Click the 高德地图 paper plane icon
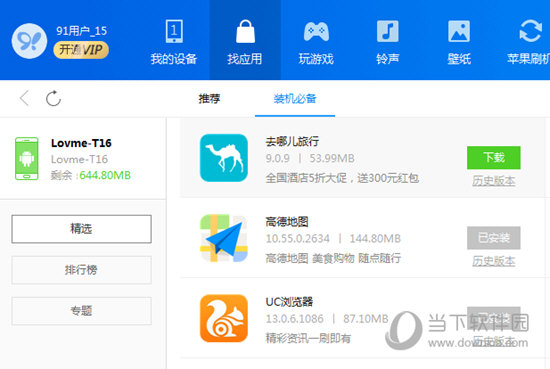Viewport: 550px width, 369px height. pyautogui.click(x=224, y=238)
